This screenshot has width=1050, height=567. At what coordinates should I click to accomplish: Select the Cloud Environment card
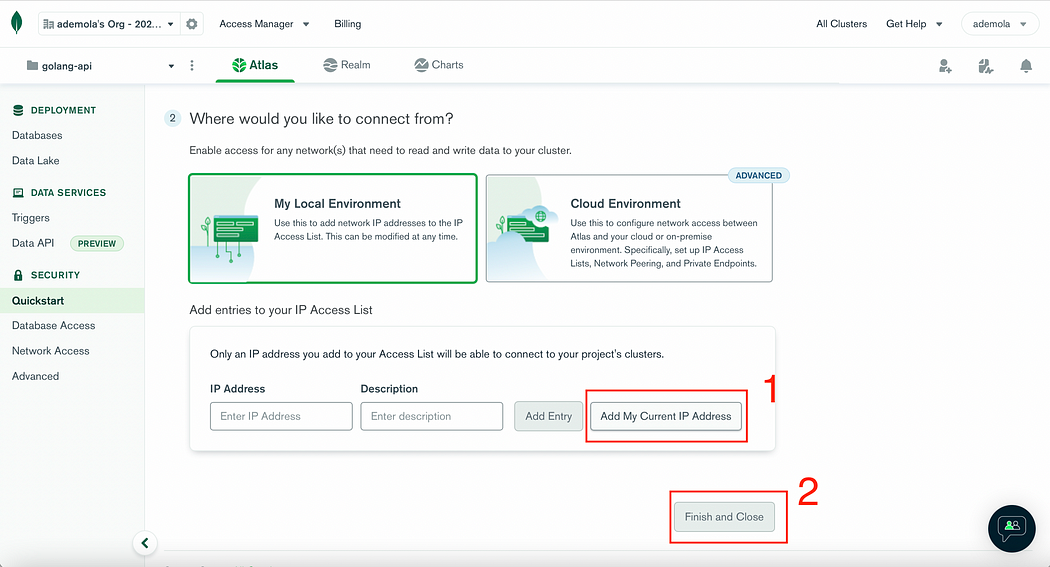[629, 228]
